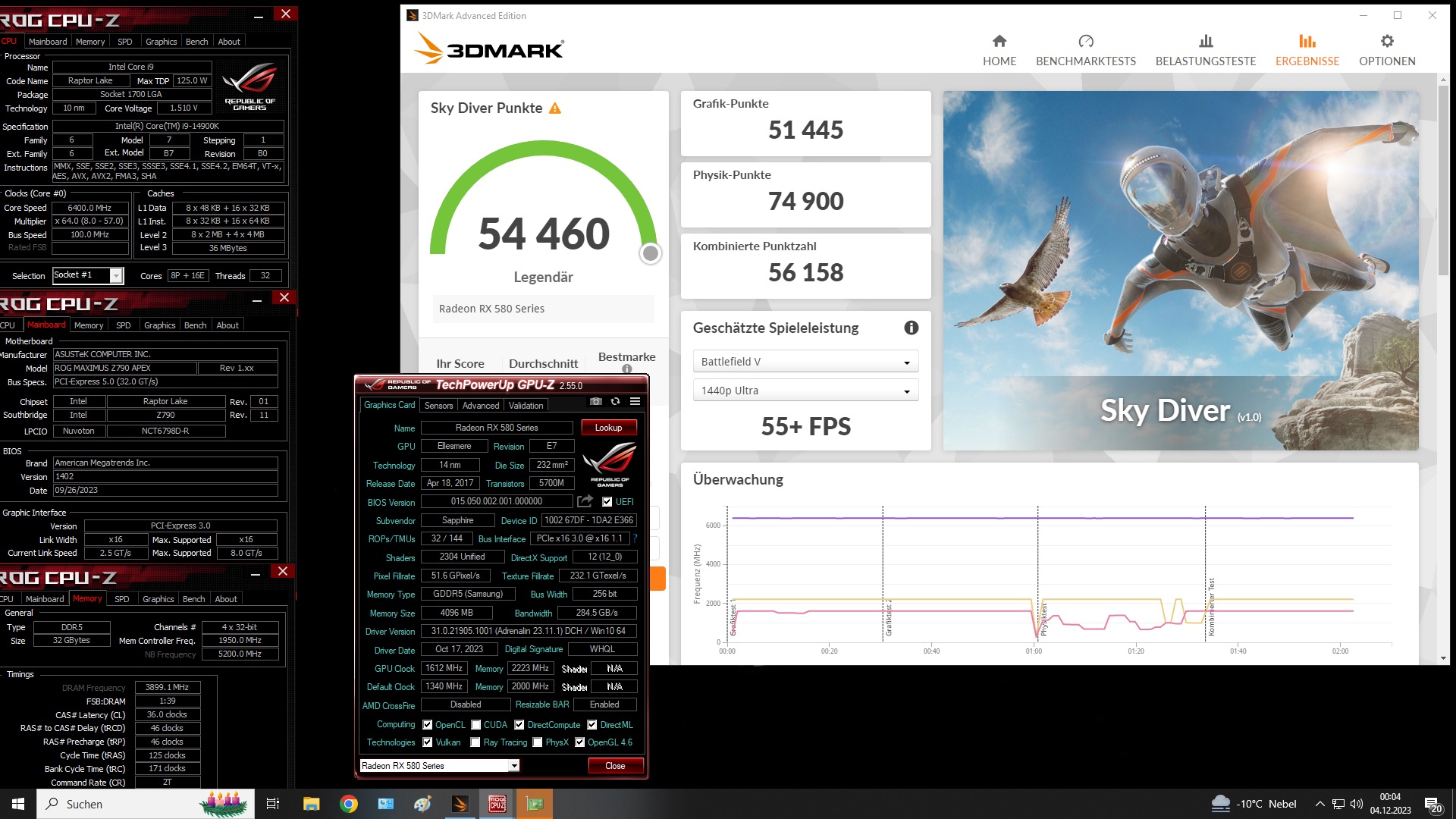Open Bench tab in top CPU-Z window
The image size is (1456, 819).
[196, 42]
